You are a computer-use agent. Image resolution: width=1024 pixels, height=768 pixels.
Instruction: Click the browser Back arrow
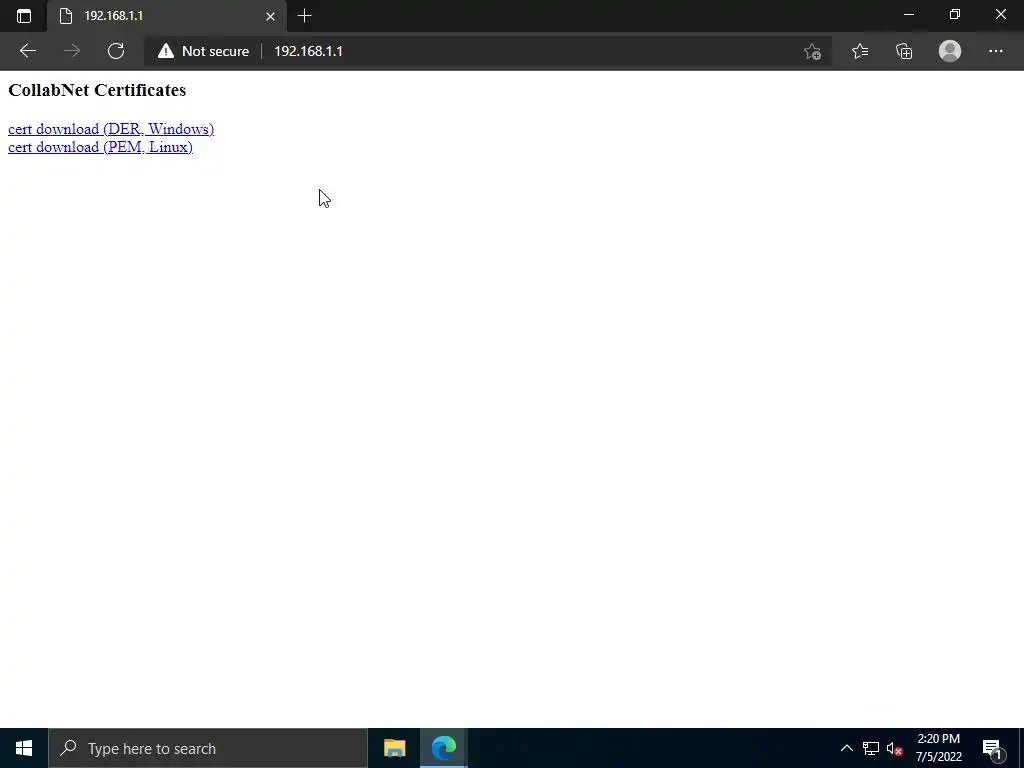pyautogui.click(x=27, y=51)
